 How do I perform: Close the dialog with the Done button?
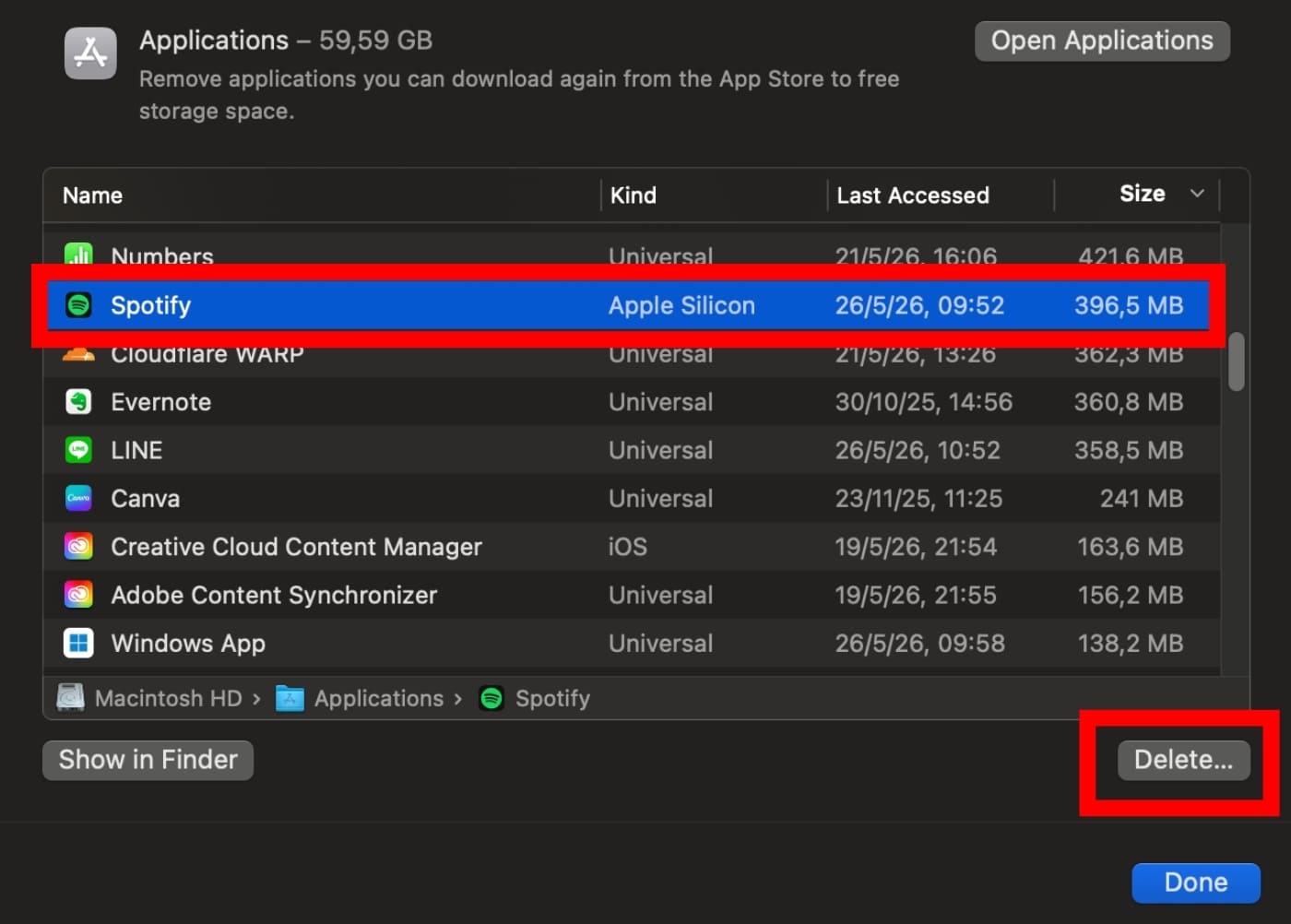pos(1196,883)
